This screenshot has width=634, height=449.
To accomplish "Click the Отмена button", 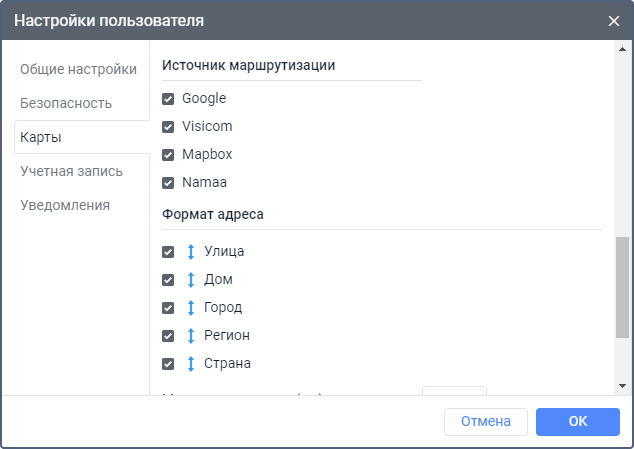I will (486, 422).
